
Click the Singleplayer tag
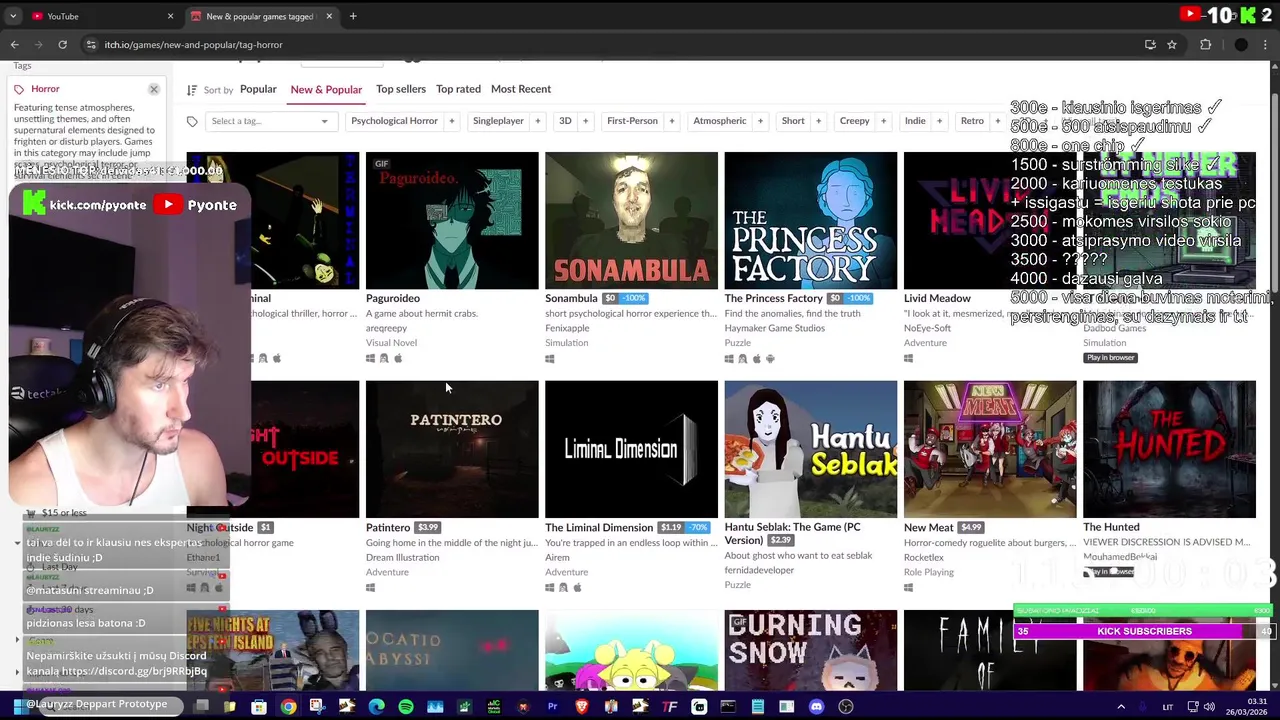tap(498, 121)
